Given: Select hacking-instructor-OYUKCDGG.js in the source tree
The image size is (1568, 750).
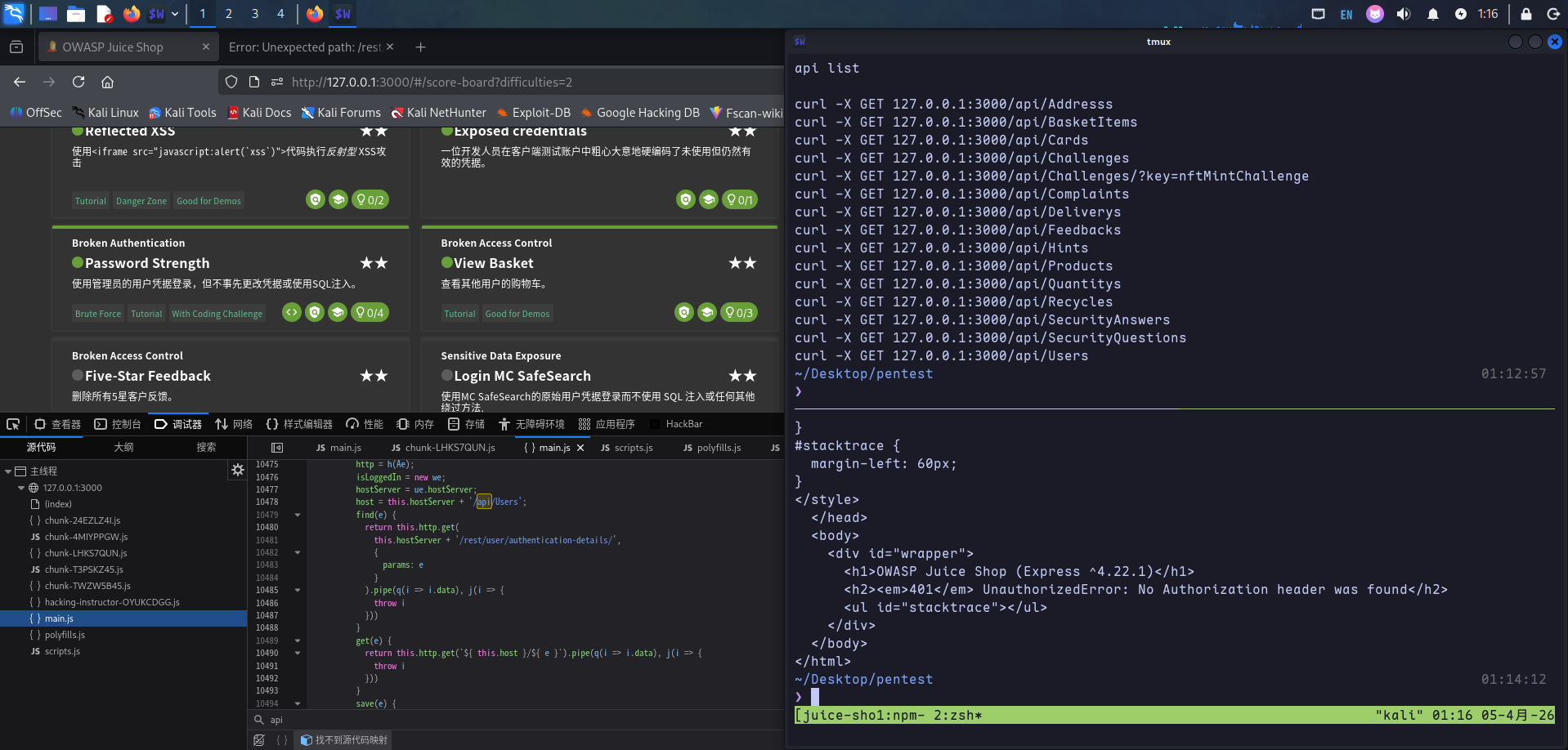Looking at the screenshot, I should (x=112, y=602).
